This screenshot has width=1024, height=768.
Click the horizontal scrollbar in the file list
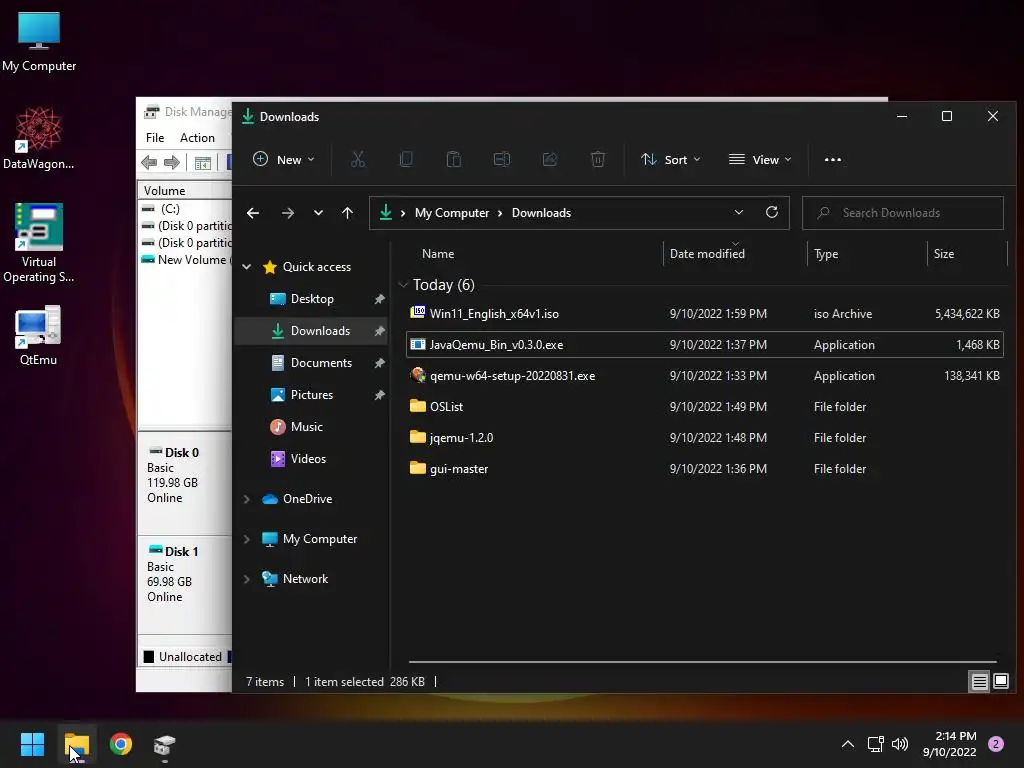tap(702, 662)
